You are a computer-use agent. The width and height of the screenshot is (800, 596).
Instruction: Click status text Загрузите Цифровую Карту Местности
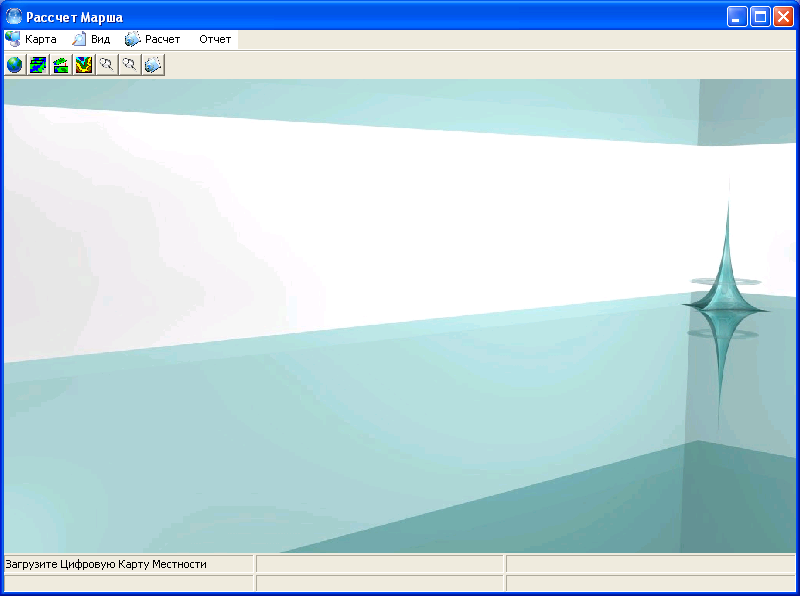point(106,564)
